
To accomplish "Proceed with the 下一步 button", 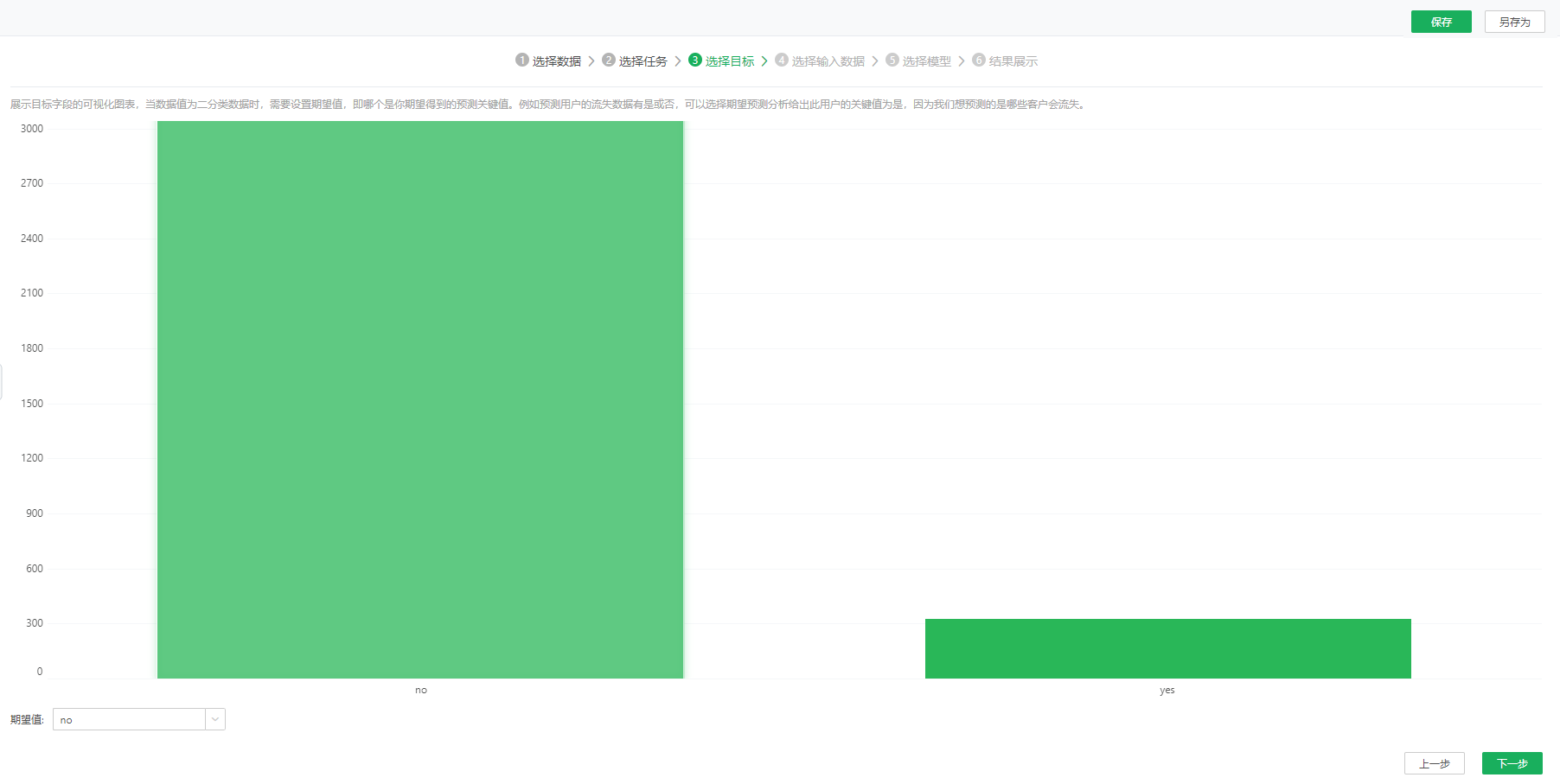I will (1512, 763).
